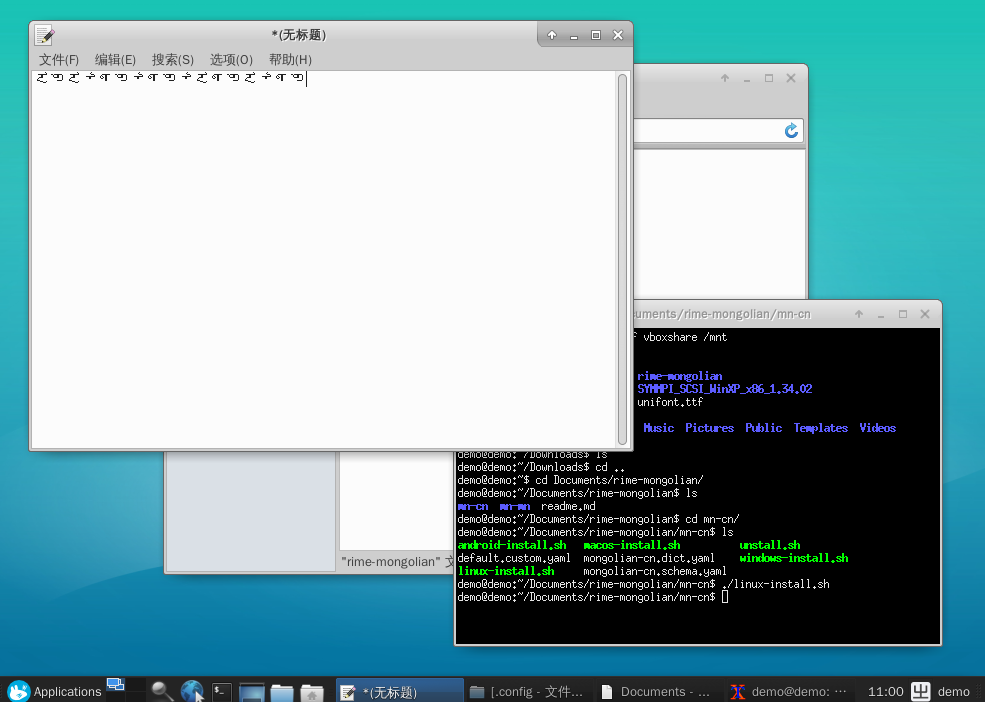985x702 pixels.
Task: Click macos-install.sh in the terminal listing
Action: coord(632,545)
